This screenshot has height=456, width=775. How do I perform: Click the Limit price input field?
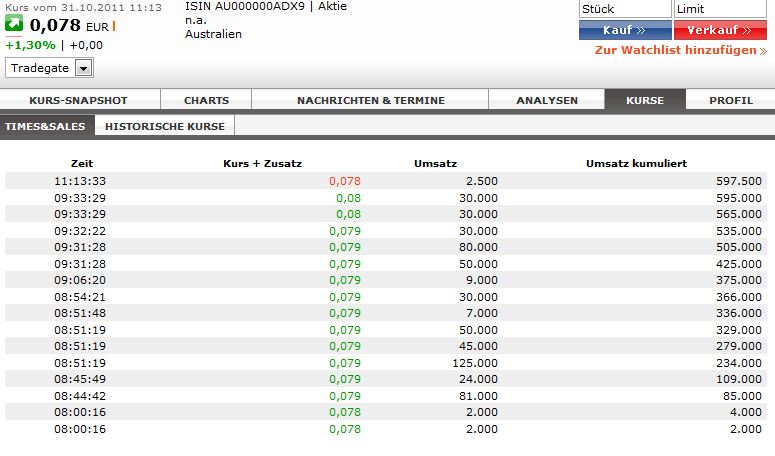point(722,9)
